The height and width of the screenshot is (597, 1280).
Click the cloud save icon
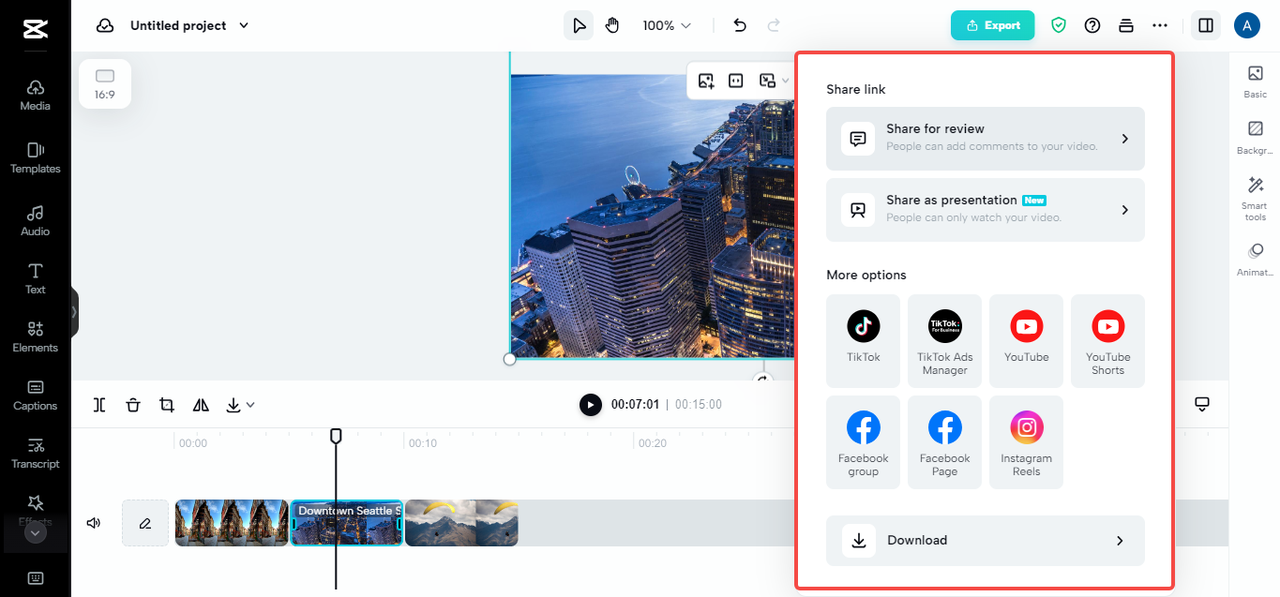click(105, 25)
